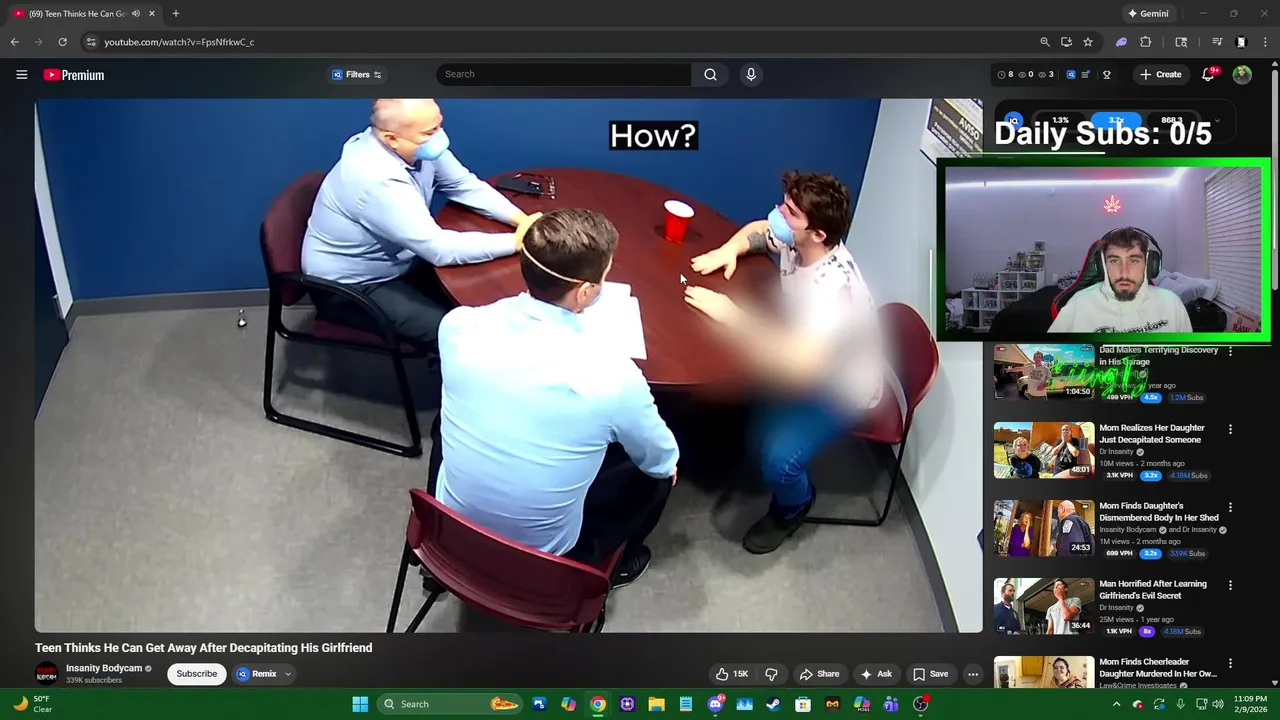Click the search magnifier button
This screenshot has width=1280, height=720.
pyautogui.click(x=710, y=74)
